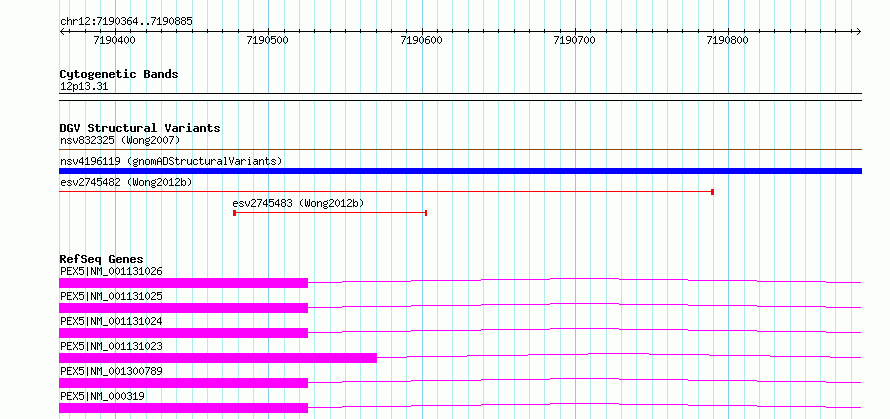Click ruler position 7190700
Viewport: 890px width, 419px height.
(574, 40)
